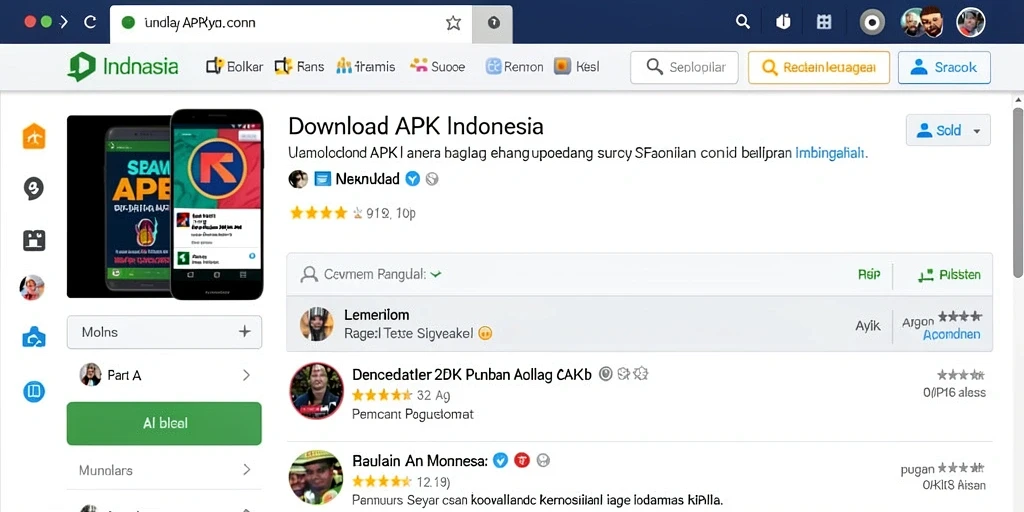Click the grey globe icon beside Nekrudad
This screenshot has width=1024, height=512.
432,179
